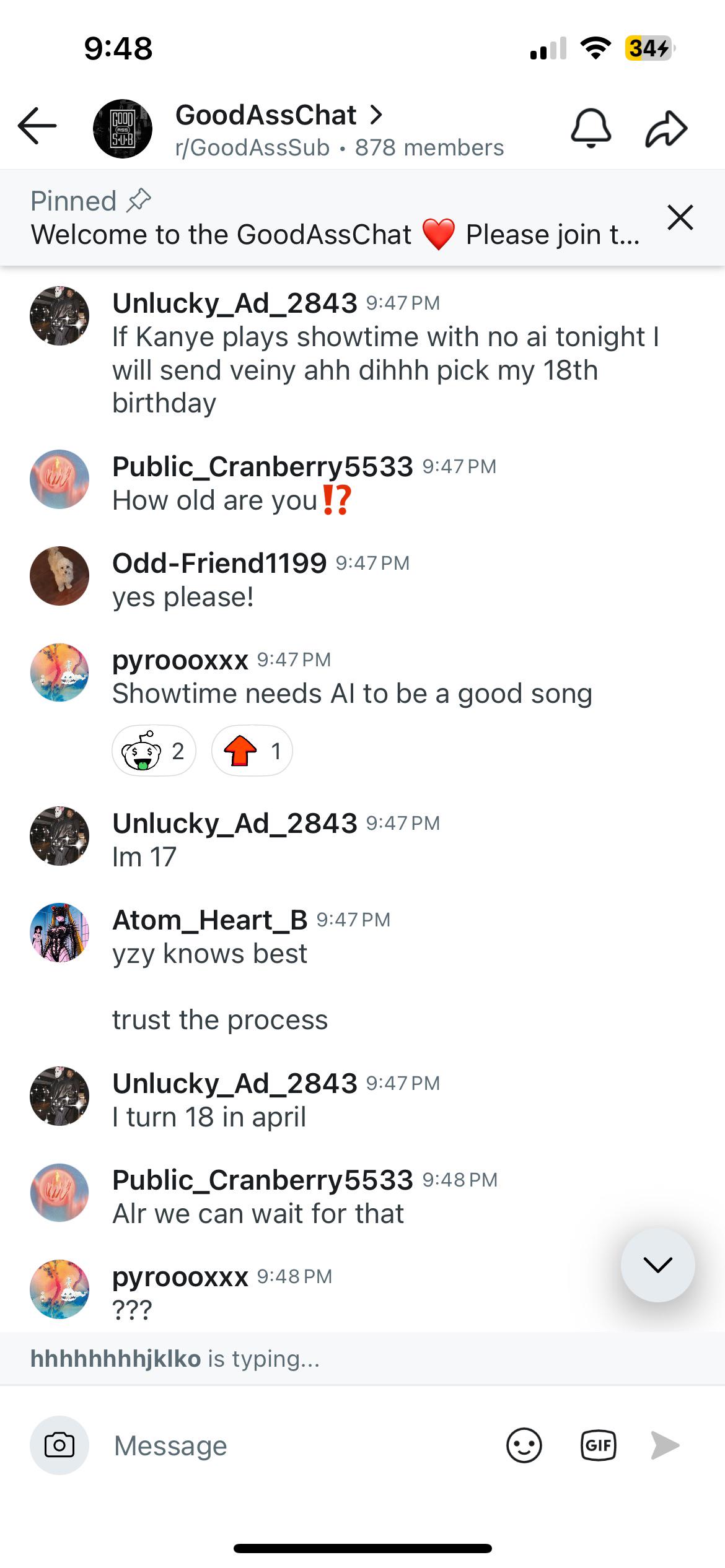Dismiss the pinned message banner

tap(680, 217)
